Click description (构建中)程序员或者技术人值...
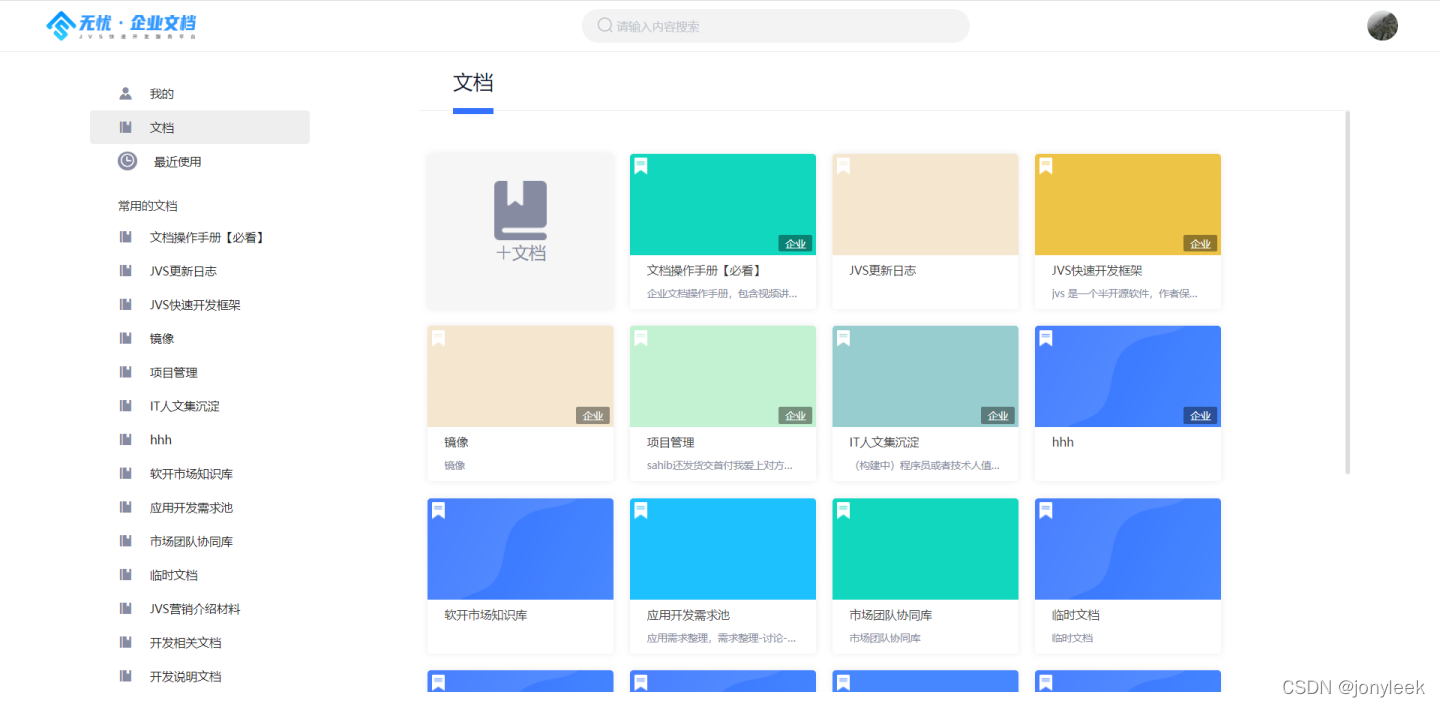 click(x=925, y=465)
